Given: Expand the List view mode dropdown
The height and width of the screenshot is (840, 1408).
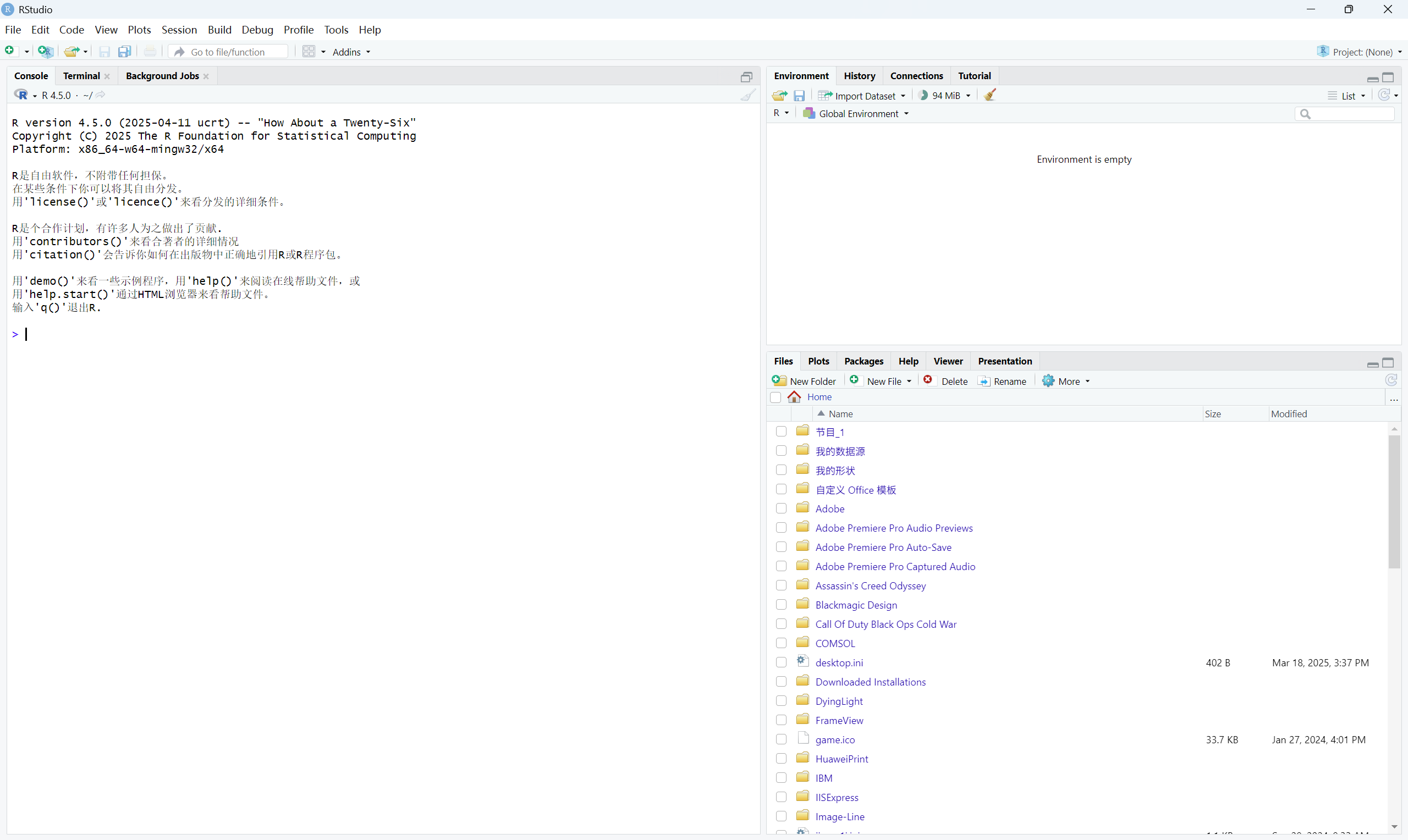Looking at the screenshot, I should tap(1347, 96).
